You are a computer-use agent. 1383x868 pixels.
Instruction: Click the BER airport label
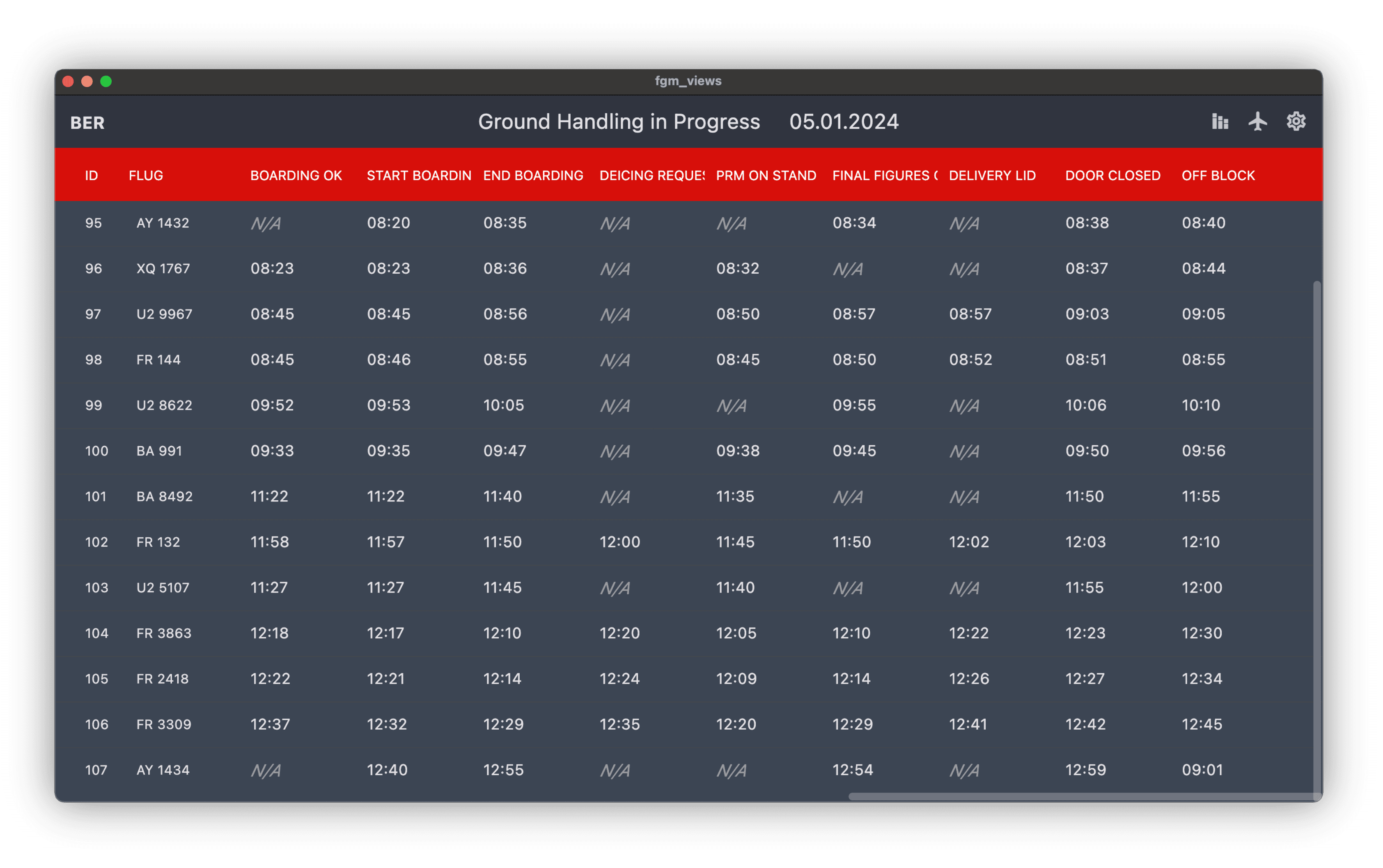(x=87, y=123)
